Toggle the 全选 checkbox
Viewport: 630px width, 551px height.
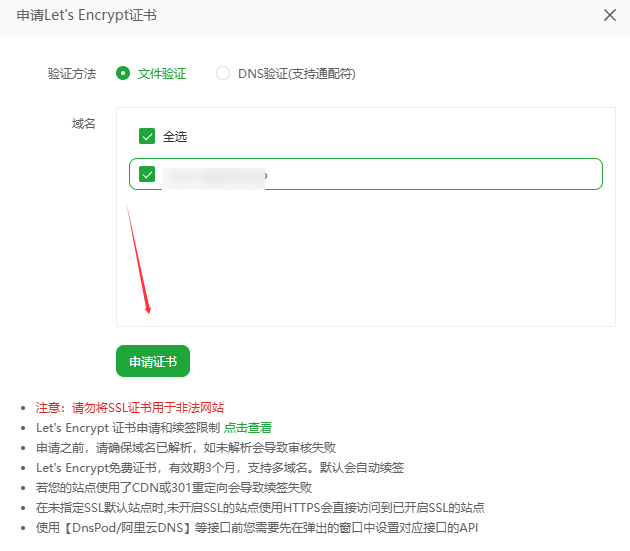[x=147, y=136]
